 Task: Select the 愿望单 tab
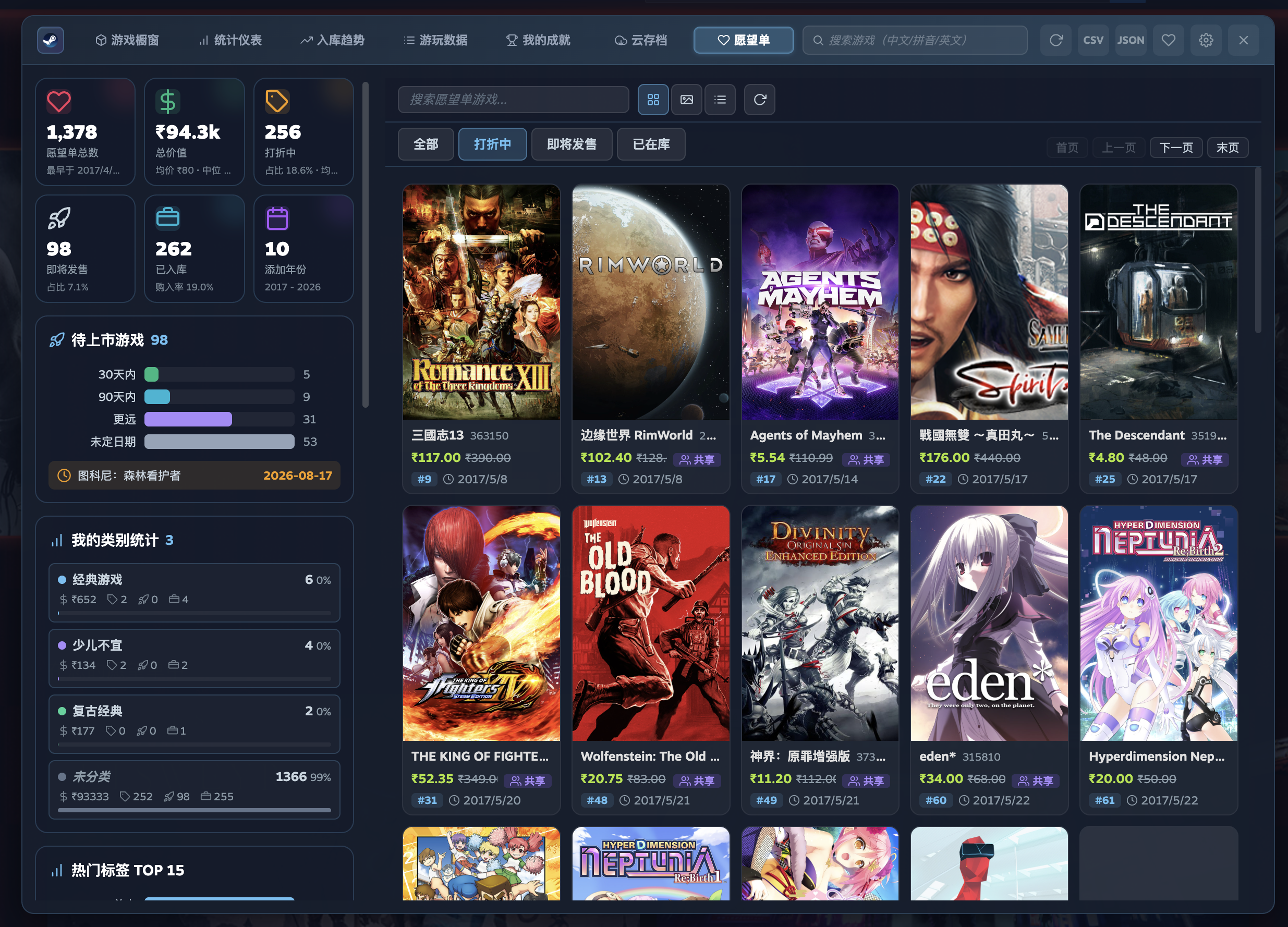744,40
